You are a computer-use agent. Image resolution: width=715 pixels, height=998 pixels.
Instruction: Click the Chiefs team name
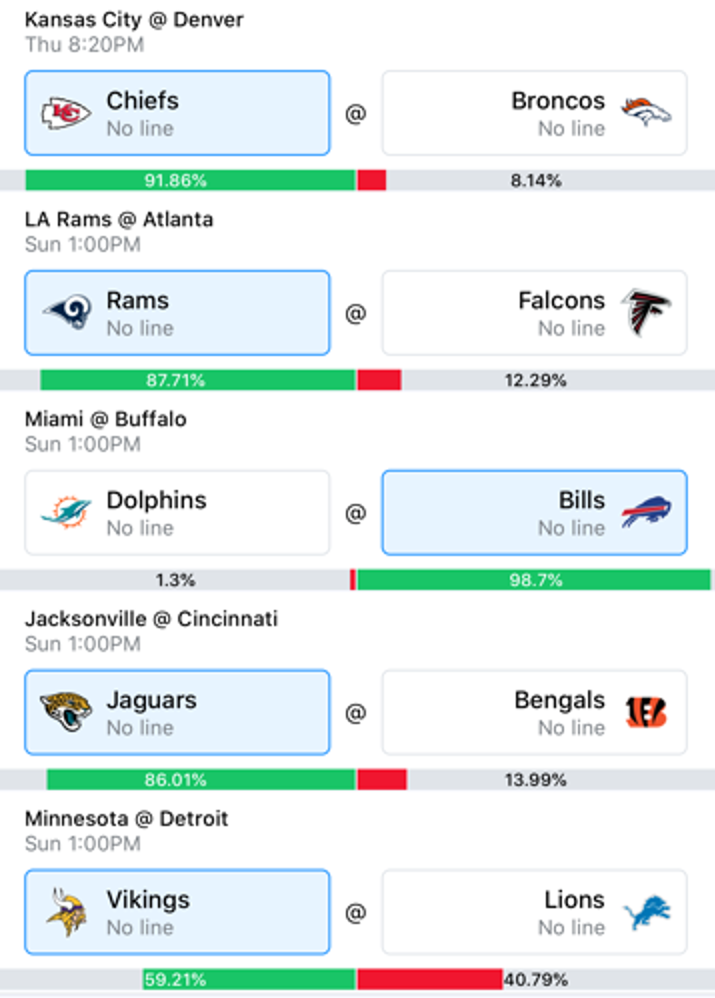(143, 101)
